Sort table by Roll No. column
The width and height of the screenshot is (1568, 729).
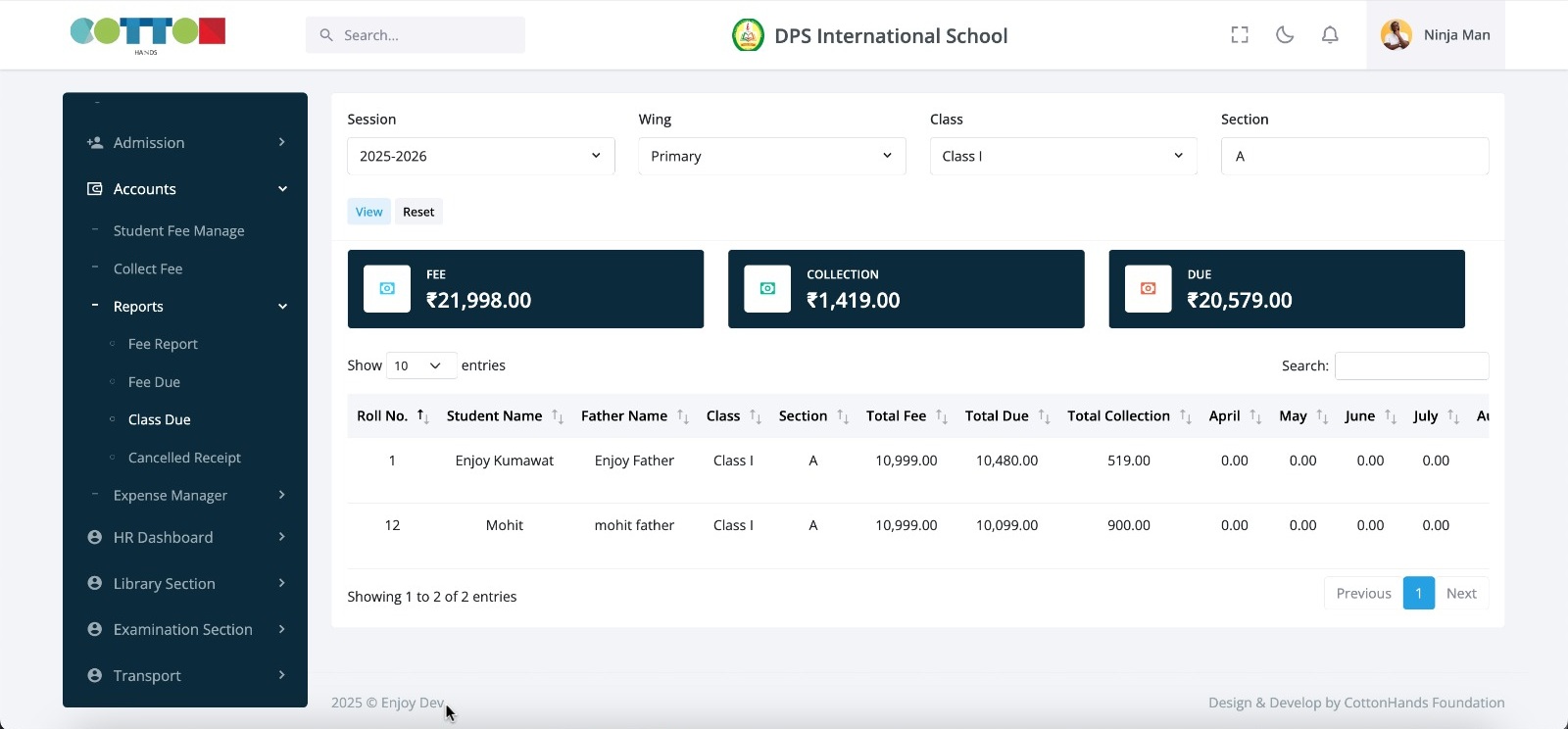click(392, 415)
